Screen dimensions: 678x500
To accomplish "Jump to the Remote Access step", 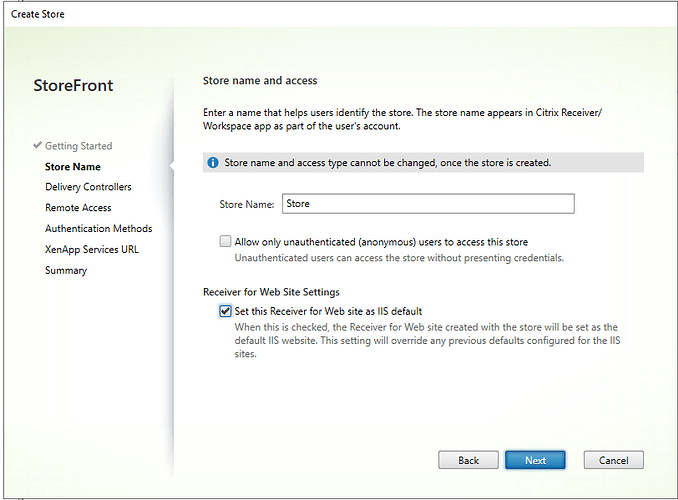I will click(x=78, y=208).
